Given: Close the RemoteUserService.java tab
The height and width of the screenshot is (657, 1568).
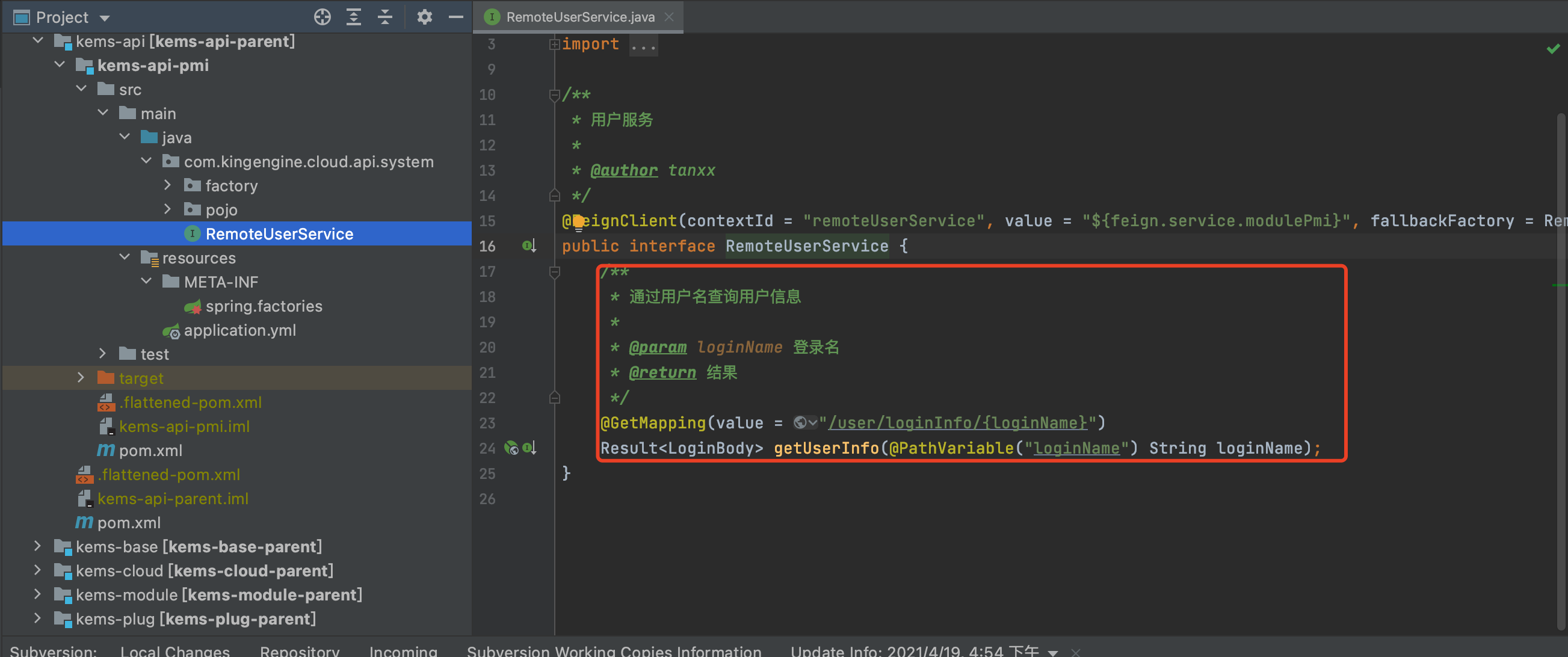Looking at the screenshot, I should click(x=669, y=17).
